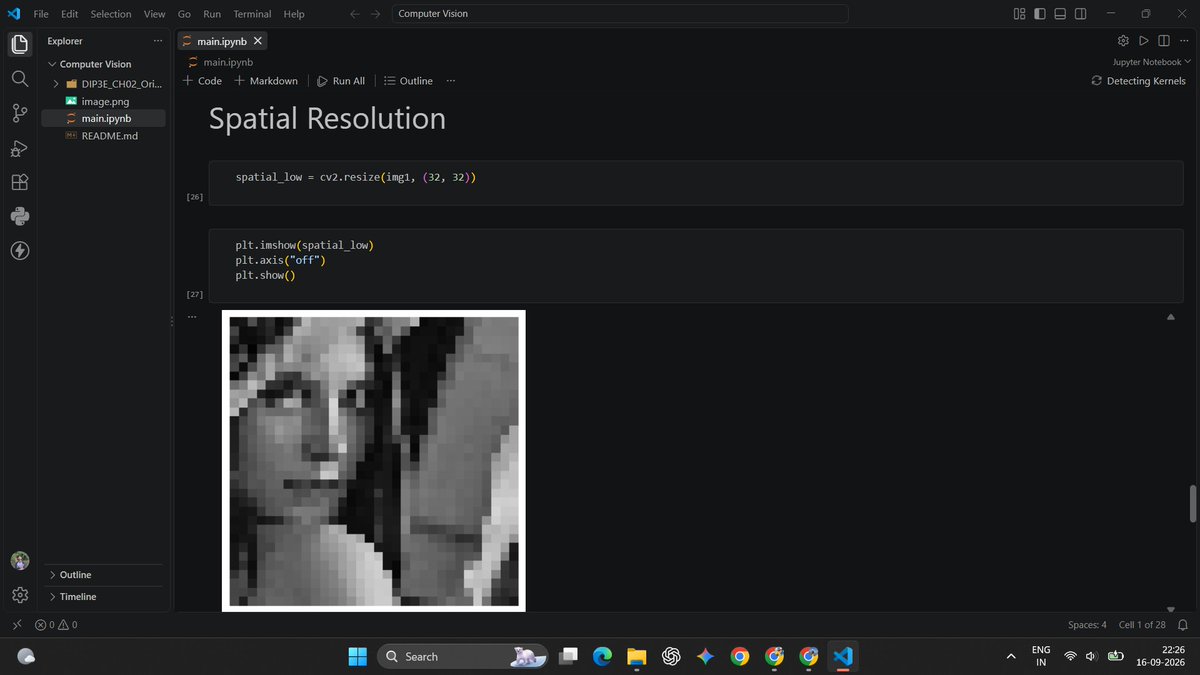Click the taskbar Search box
This screenshot has height=675, width=1200.
[464, 656]
